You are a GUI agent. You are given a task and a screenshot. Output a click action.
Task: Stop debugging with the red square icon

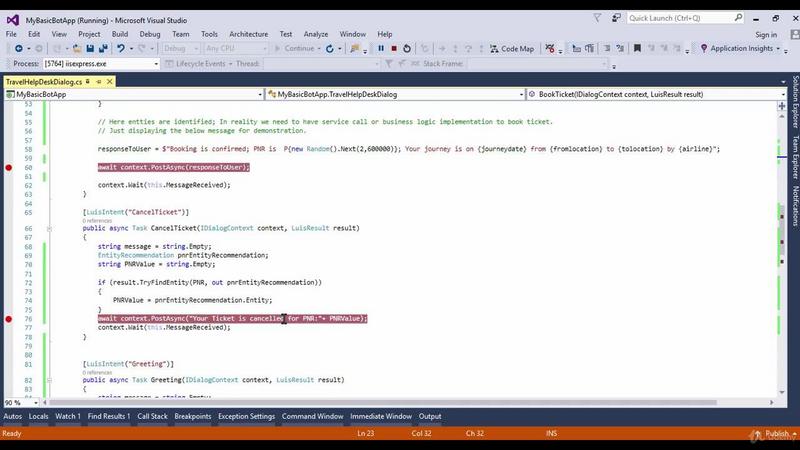[394, 48]
